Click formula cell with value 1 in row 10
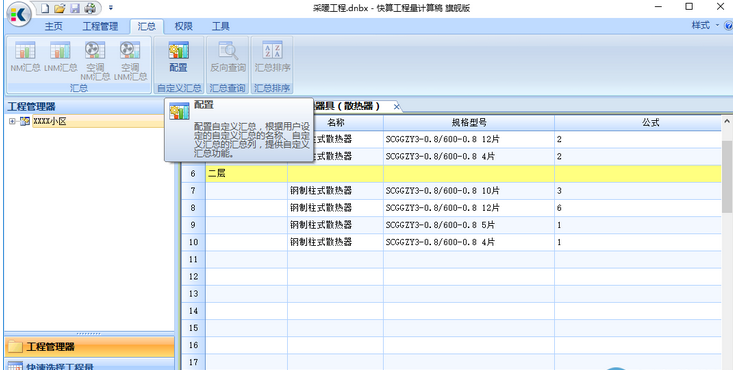Viewport: 733px width, 370px height. 638,242
